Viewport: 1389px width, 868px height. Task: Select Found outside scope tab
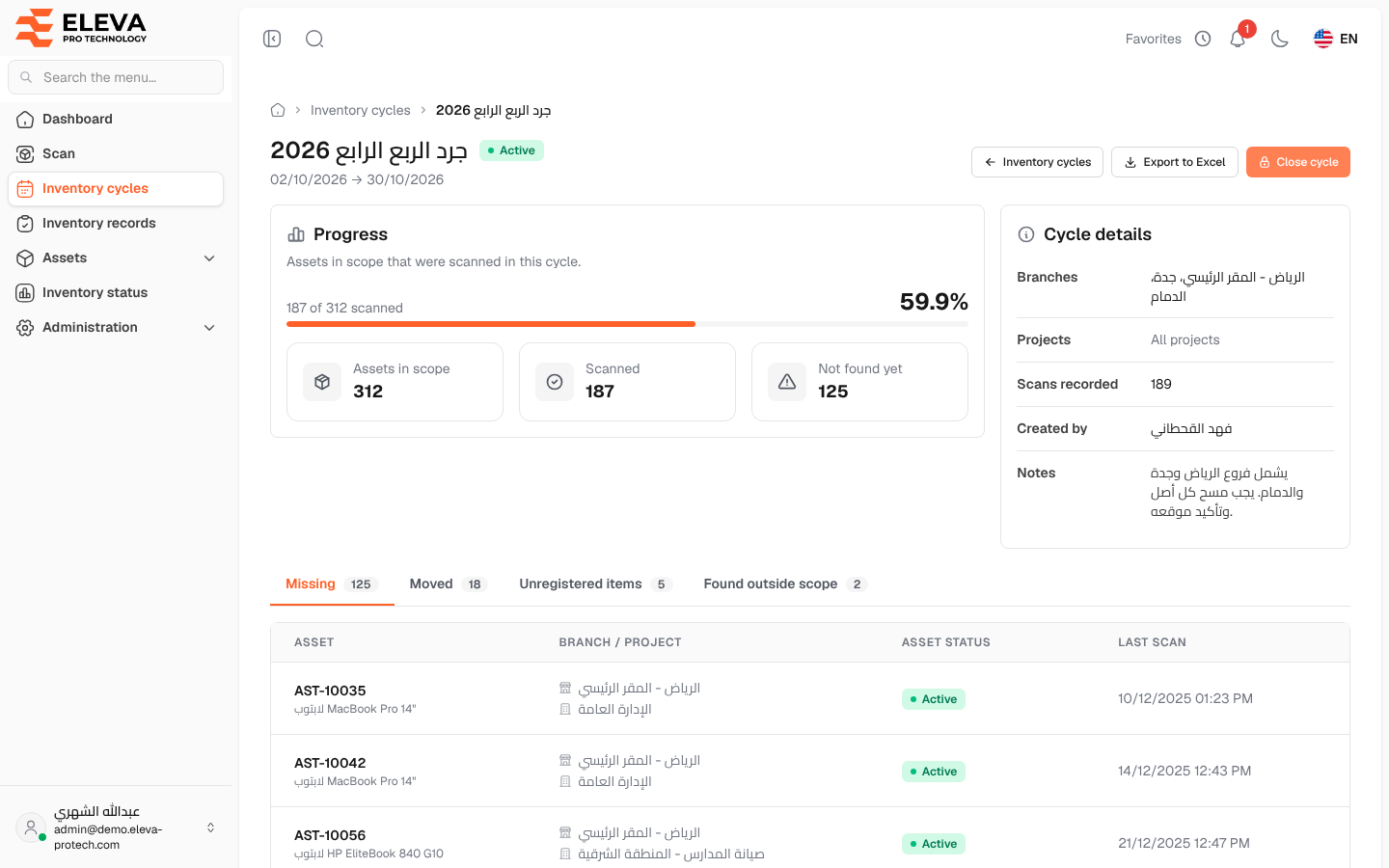(785, 583)
